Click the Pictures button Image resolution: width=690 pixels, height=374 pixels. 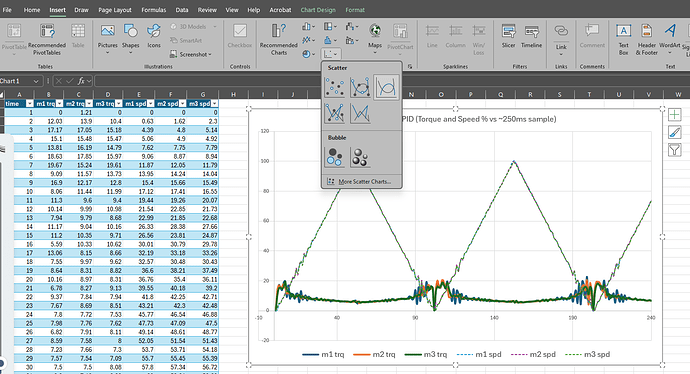108,39
